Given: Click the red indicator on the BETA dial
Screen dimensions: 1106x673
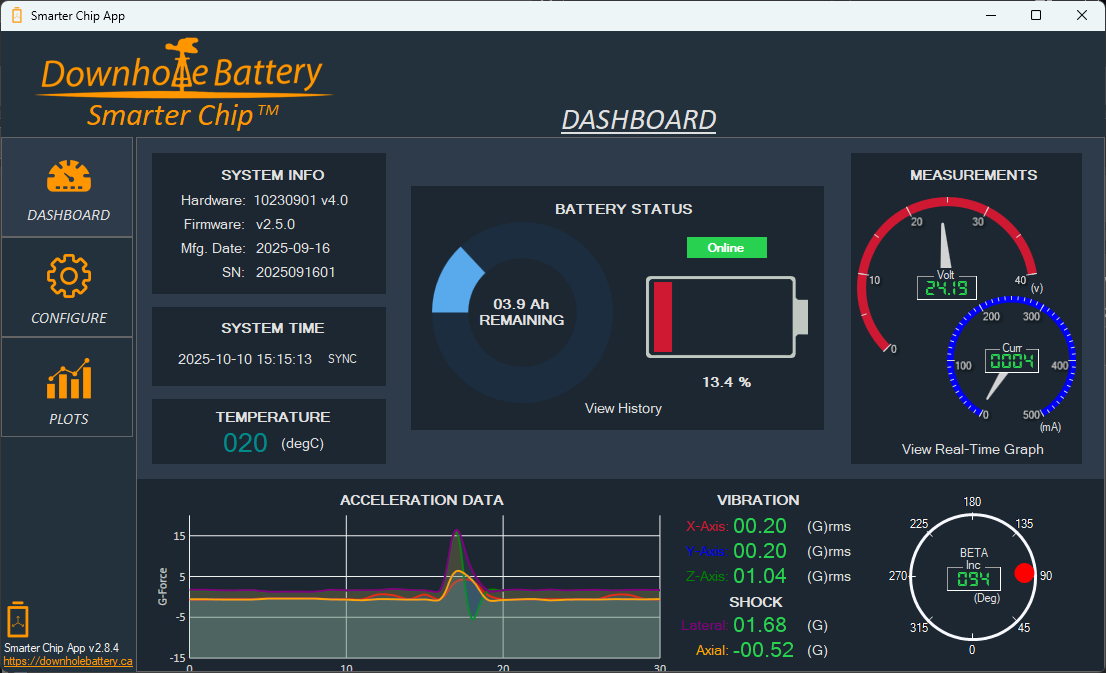Looking at the screenshot, I should (1023, 573).
